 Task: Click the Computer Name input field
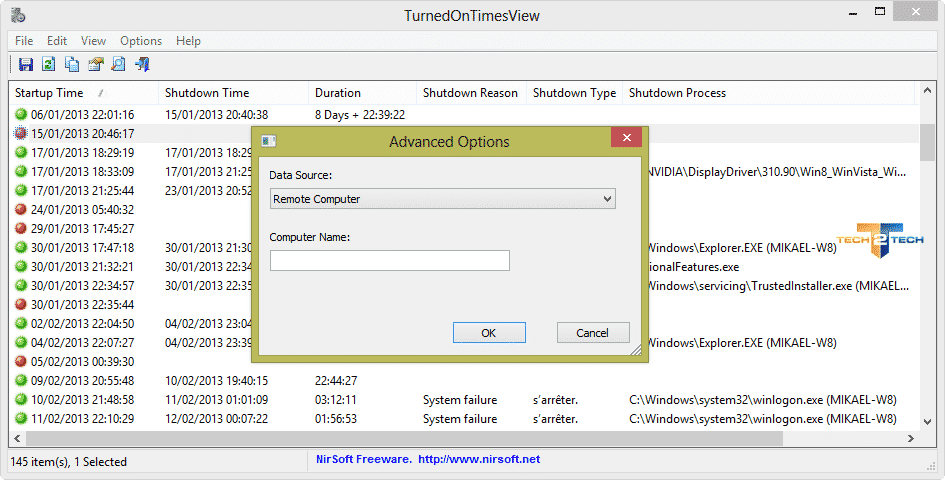coord(389,261)
